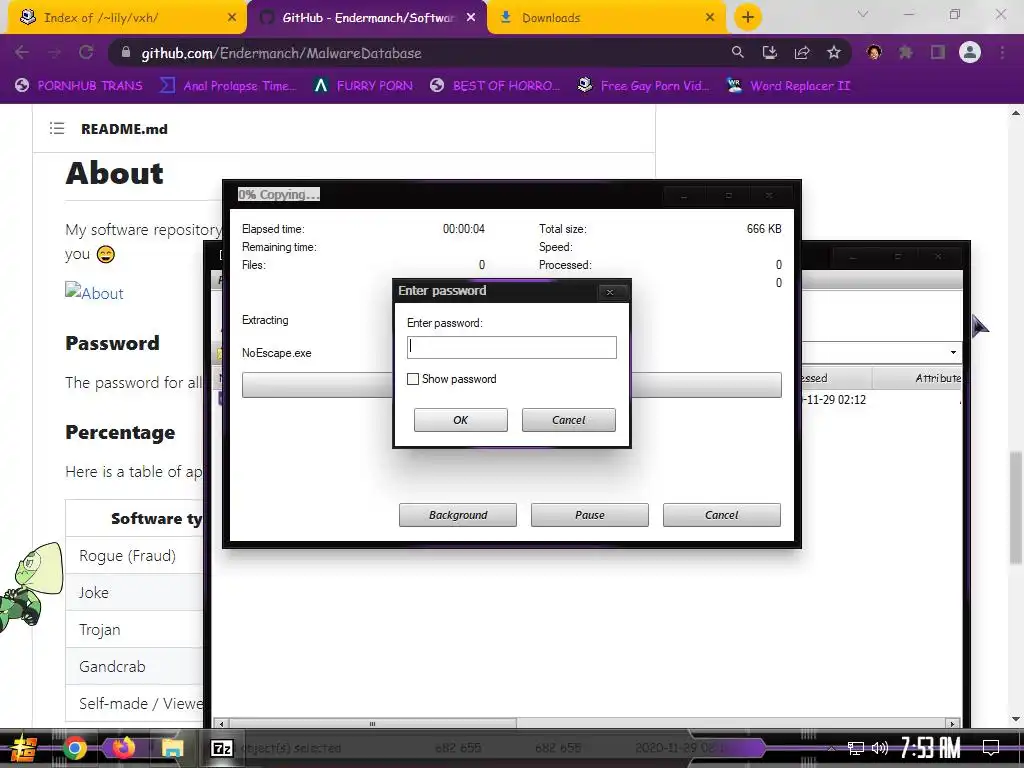Click the About image link

[x=94, y=293]
